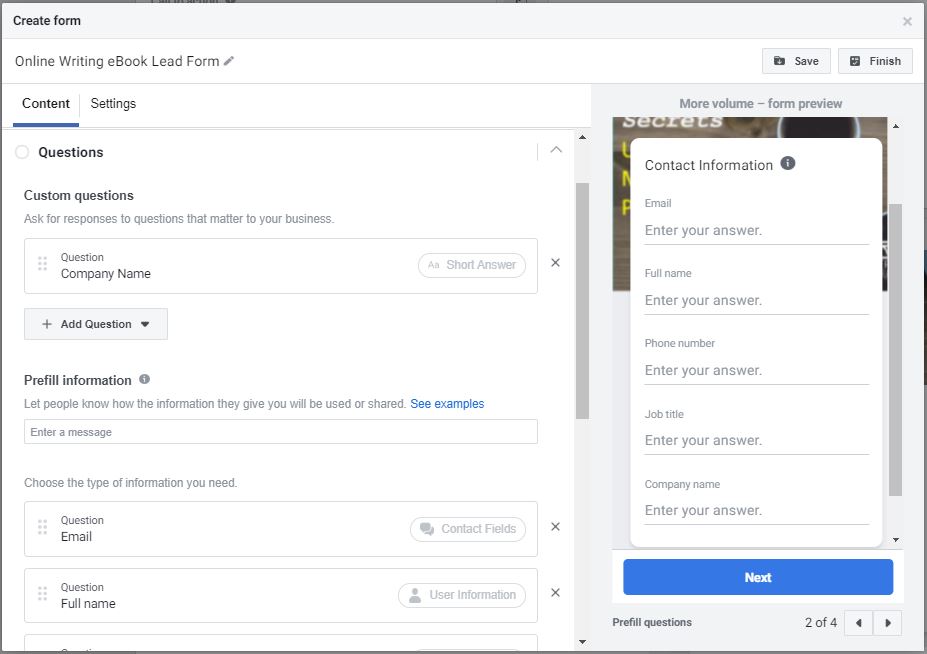Open the See examples link
The height and width of the screenshot is (654, 927).
tap(447, 403)
